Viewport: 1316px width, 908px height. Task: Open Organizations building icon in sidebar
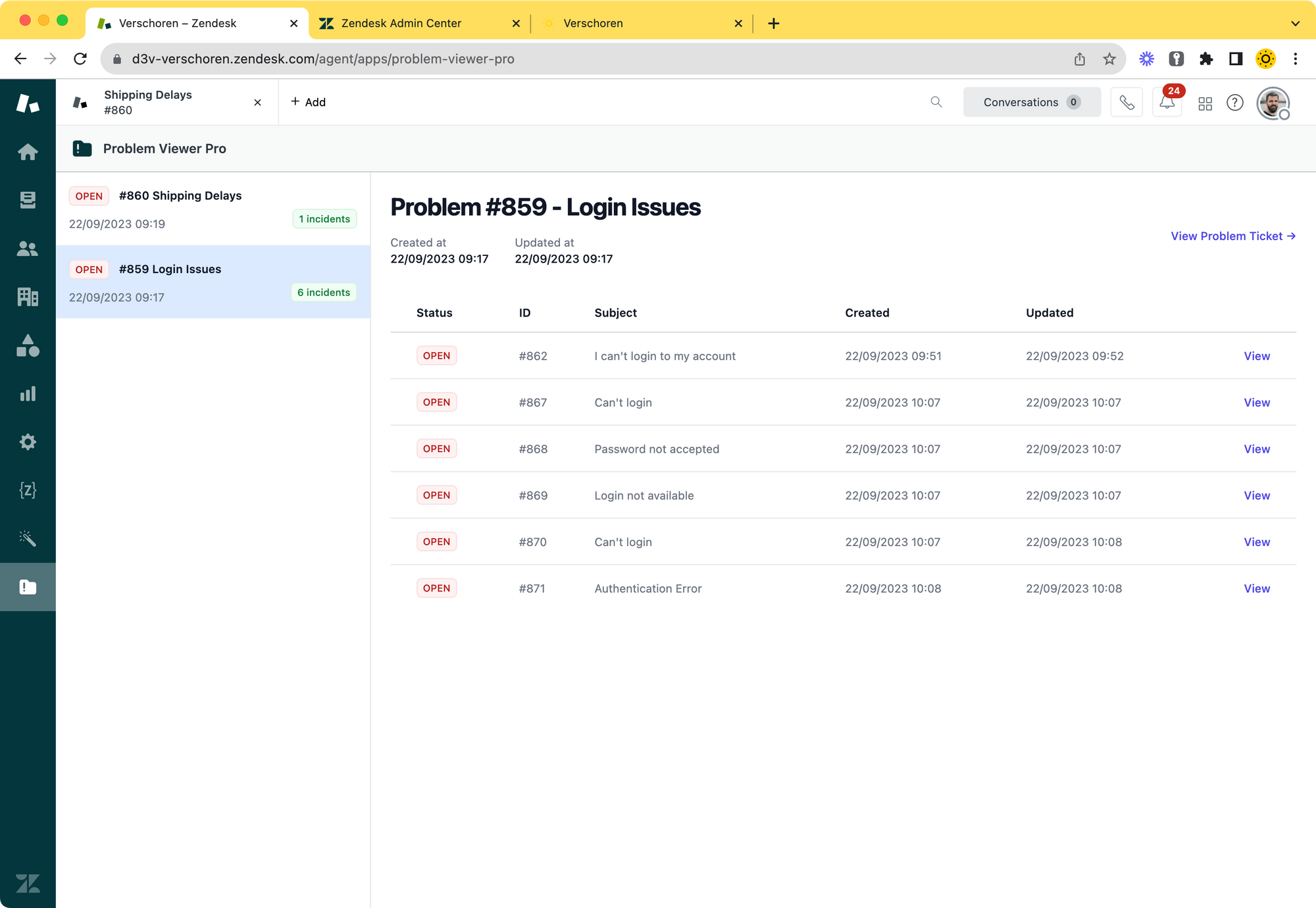click(28, 297)
